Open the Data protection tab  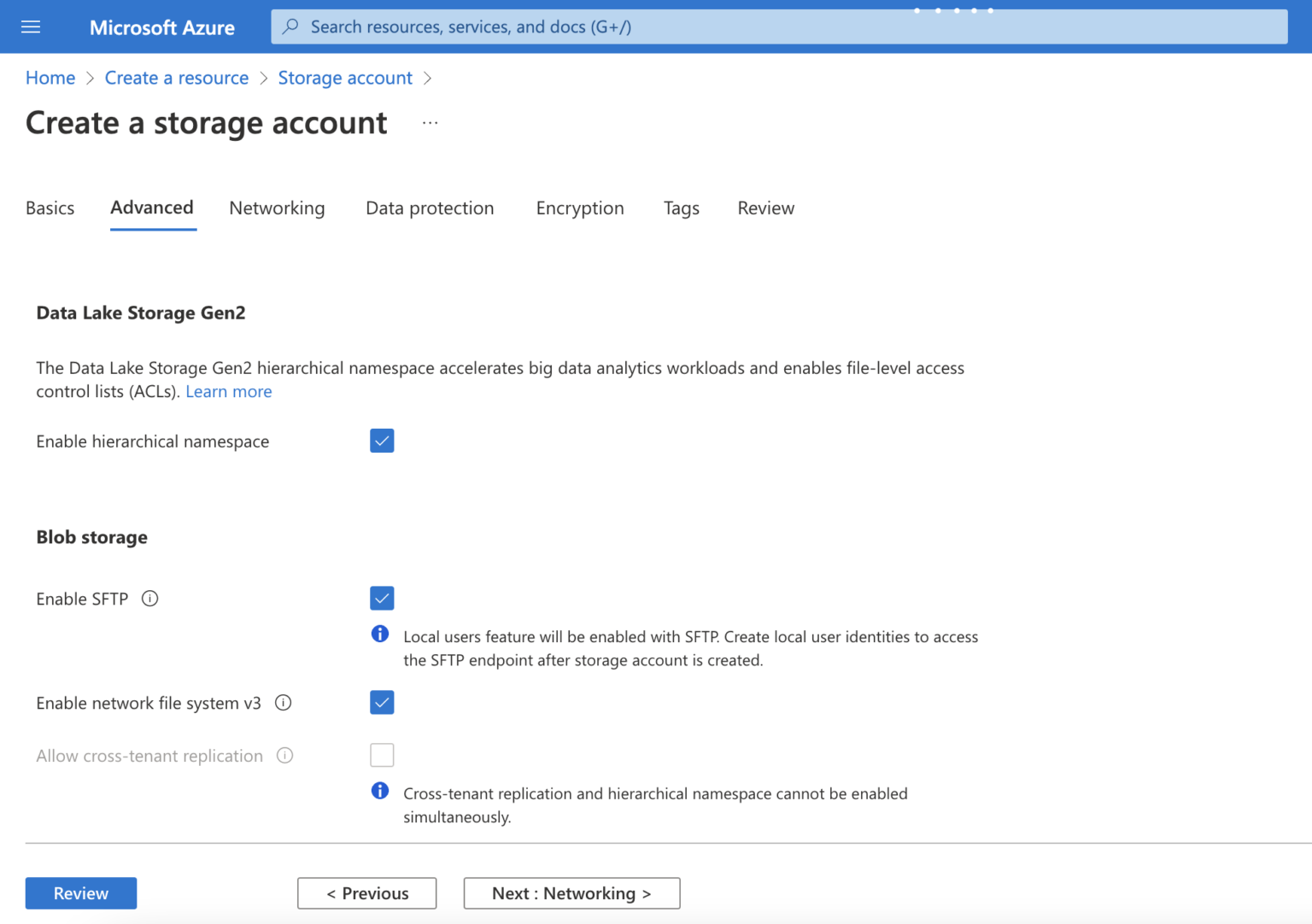[x=430, y=208]
